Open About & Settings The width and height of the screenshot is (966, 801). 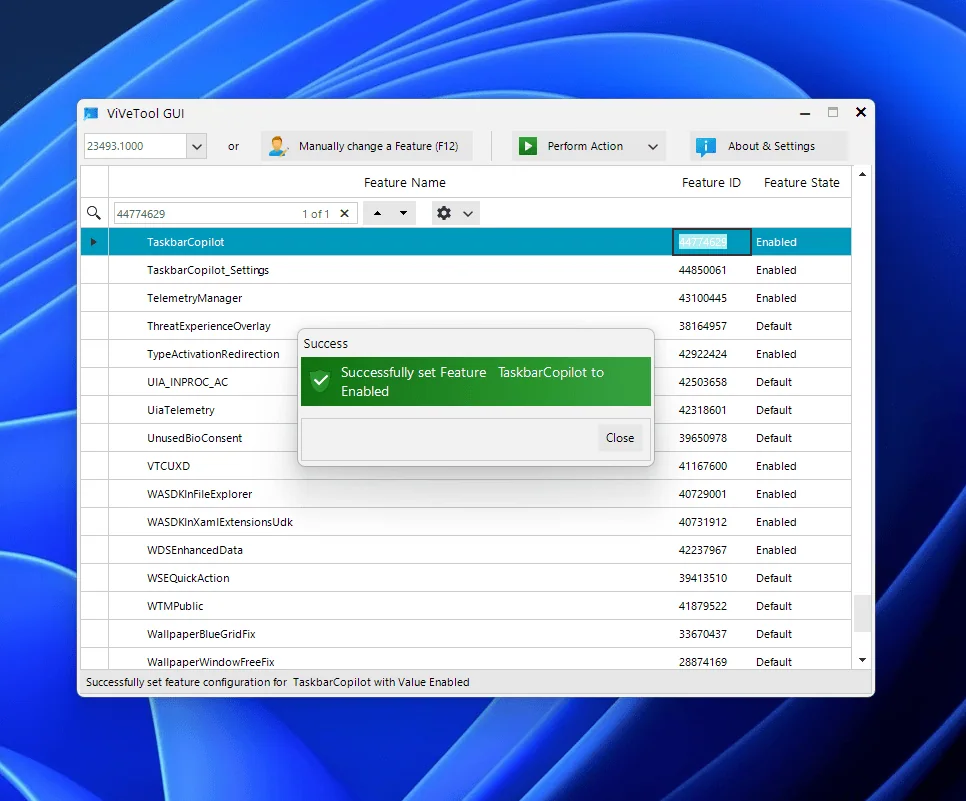[769, 146]
